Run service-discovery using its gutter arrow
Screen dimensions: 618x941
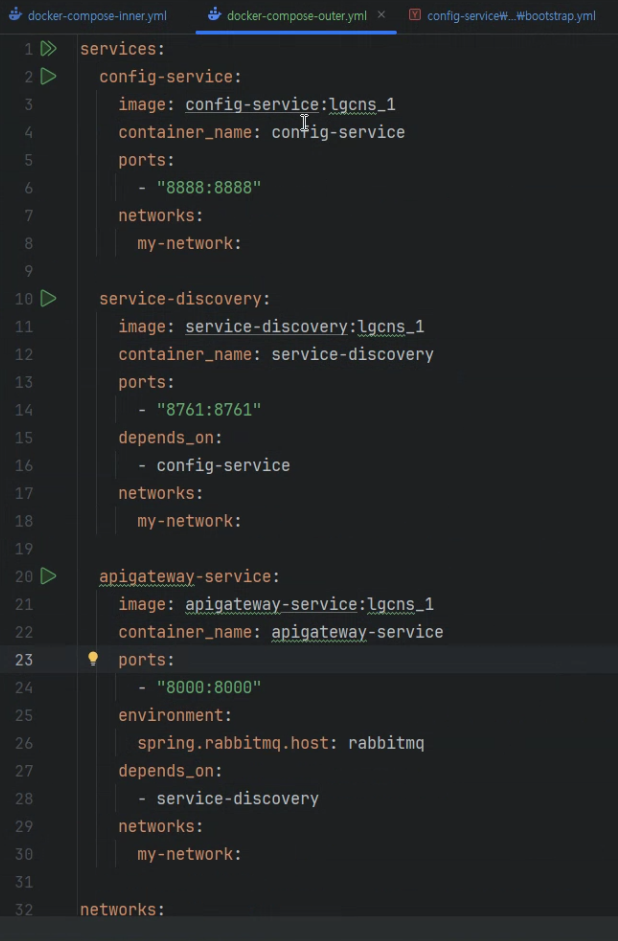[x=49, y=298]
